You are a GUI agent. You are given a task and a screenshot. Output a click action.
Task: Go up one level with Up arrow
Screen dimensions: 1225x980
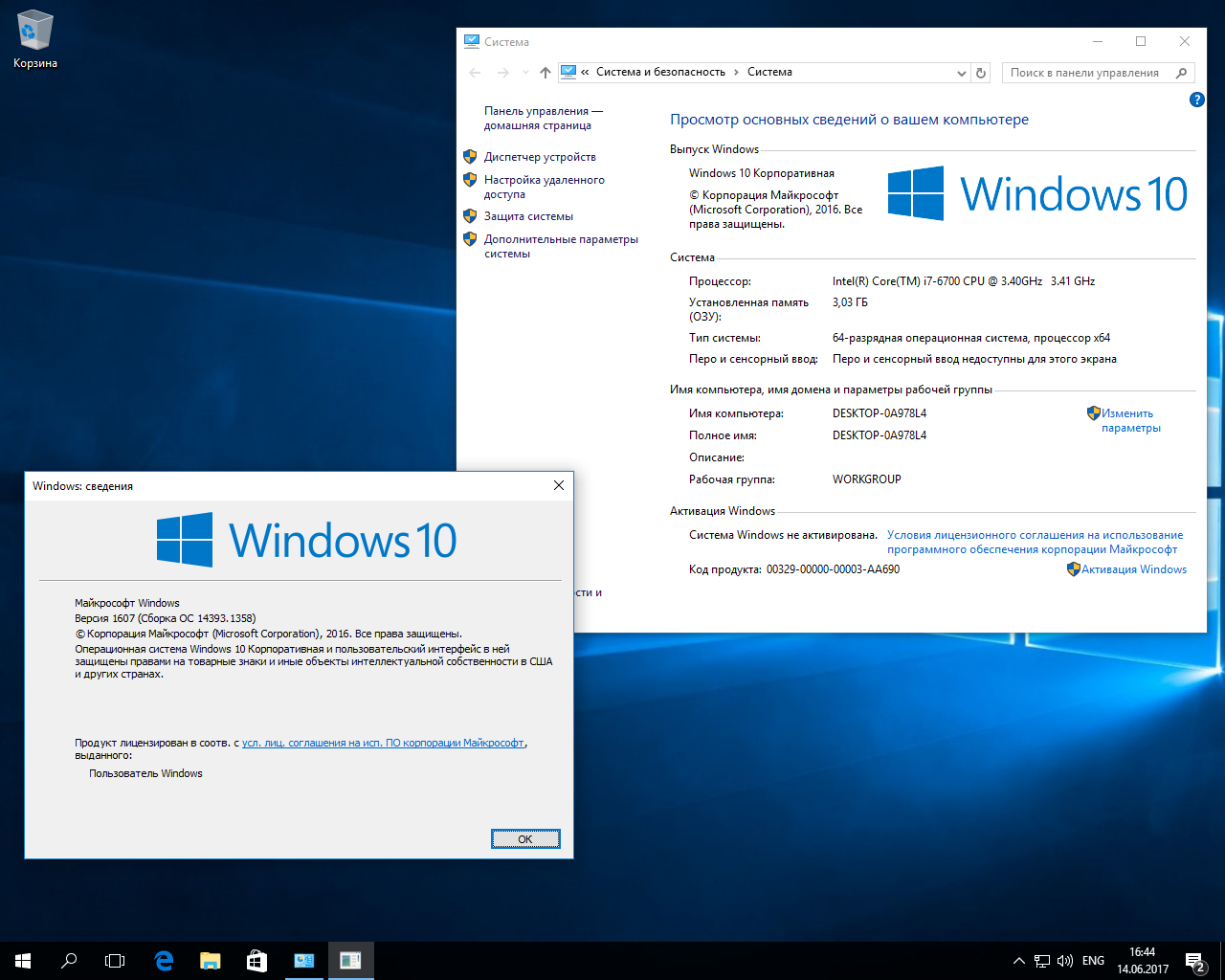[546, 73]
